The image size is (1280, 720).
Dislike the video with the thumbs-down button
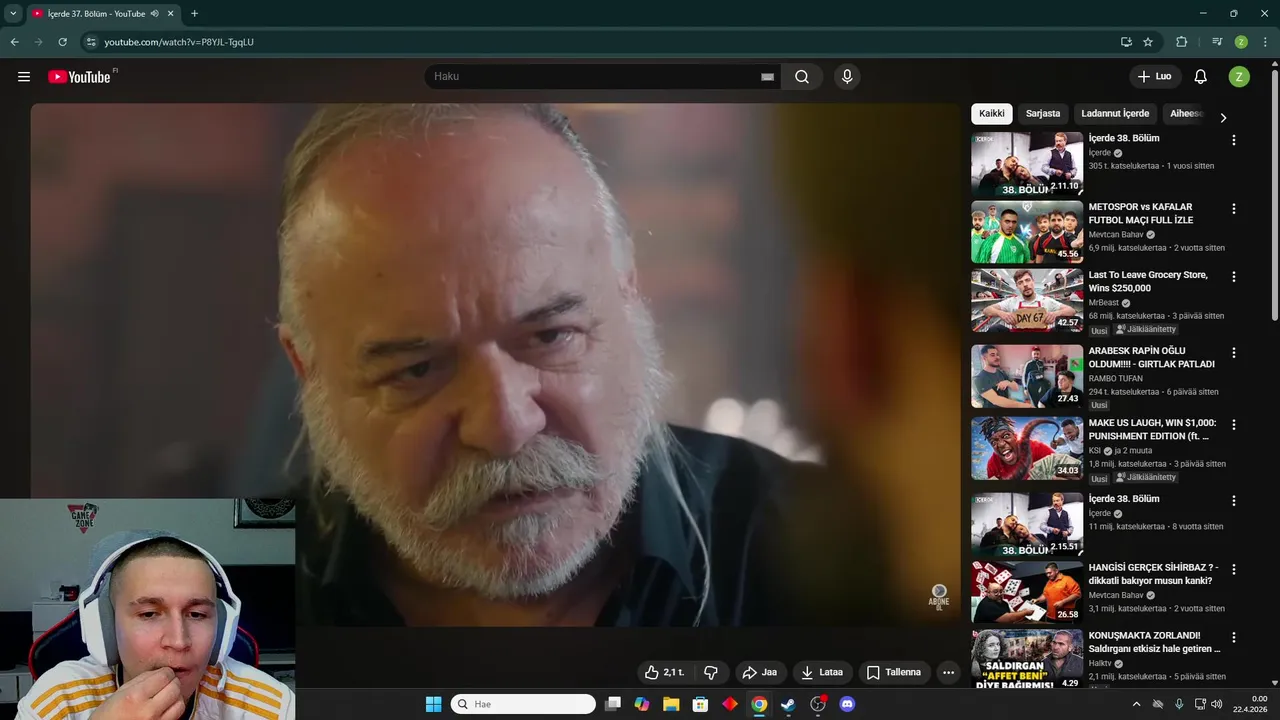click(x=711, y=672)
